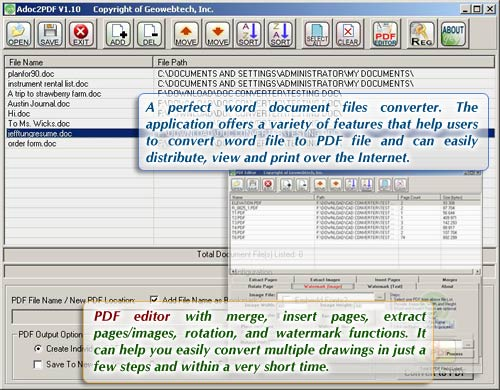Screen dimensions: 500x390
Task: Click delete document icon in PDF Editor window
Action: point(302,184)
